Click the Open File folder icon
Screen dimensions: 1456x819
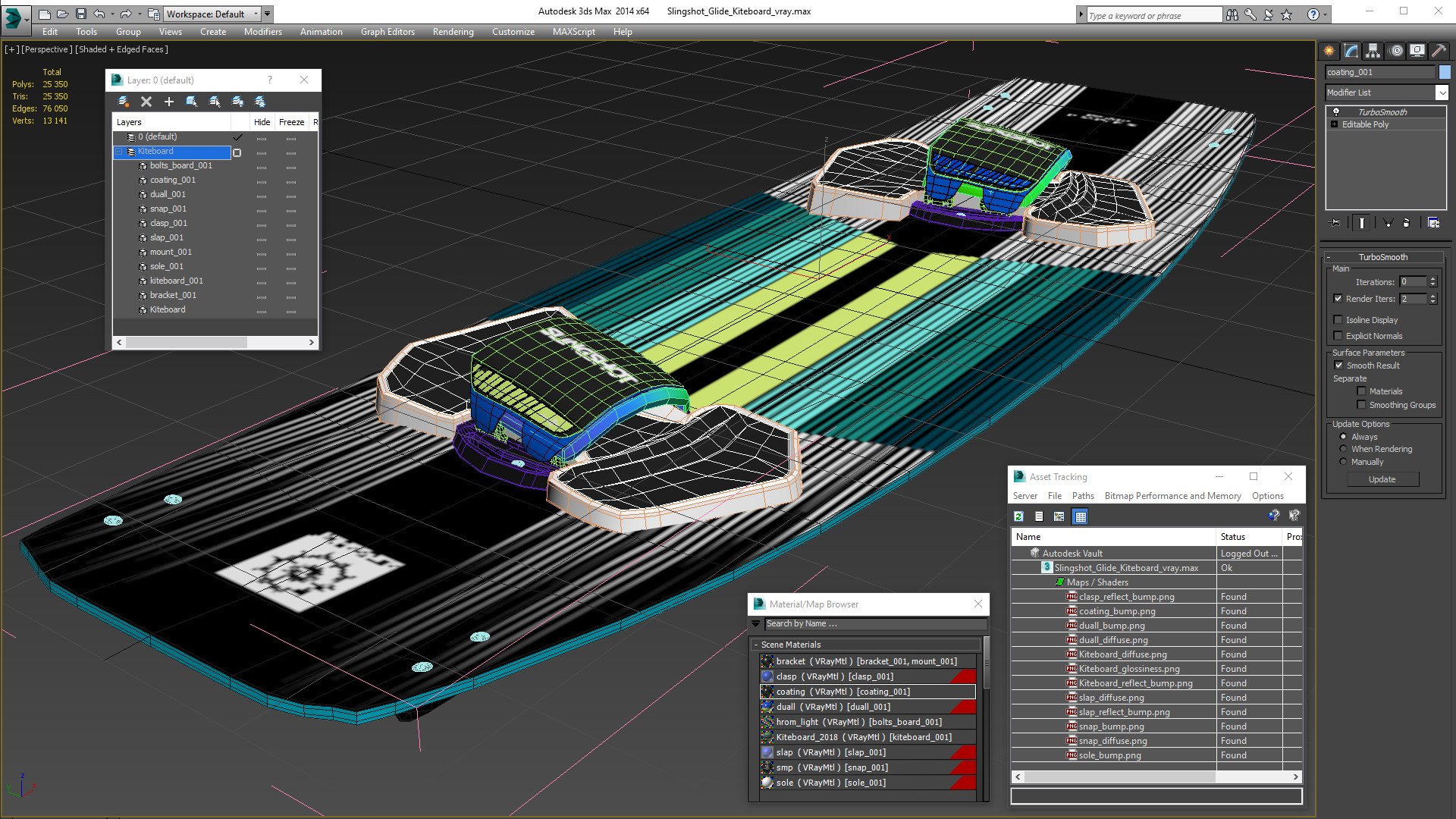coord(62,14)
